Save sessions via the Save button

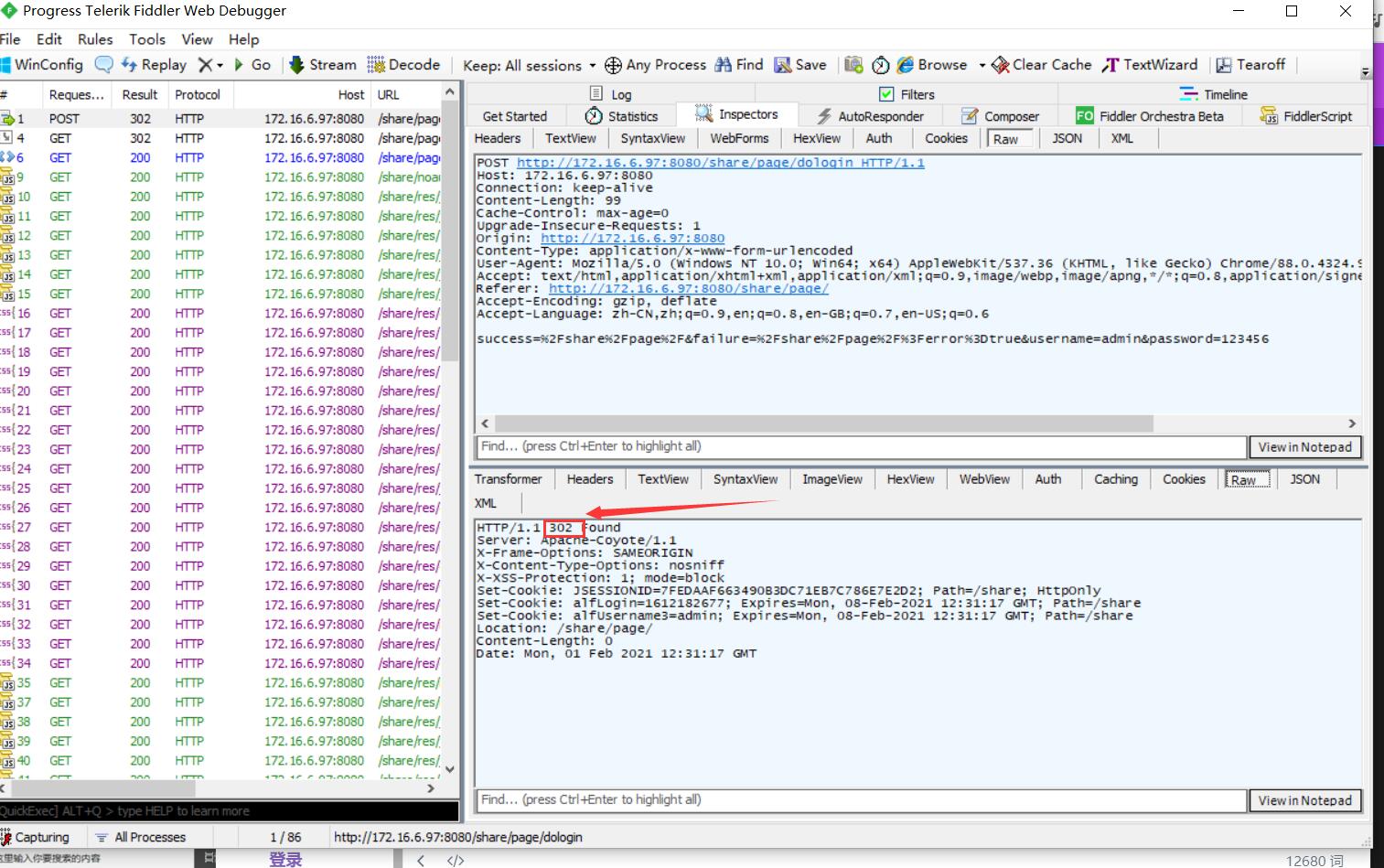coord(800,65)
